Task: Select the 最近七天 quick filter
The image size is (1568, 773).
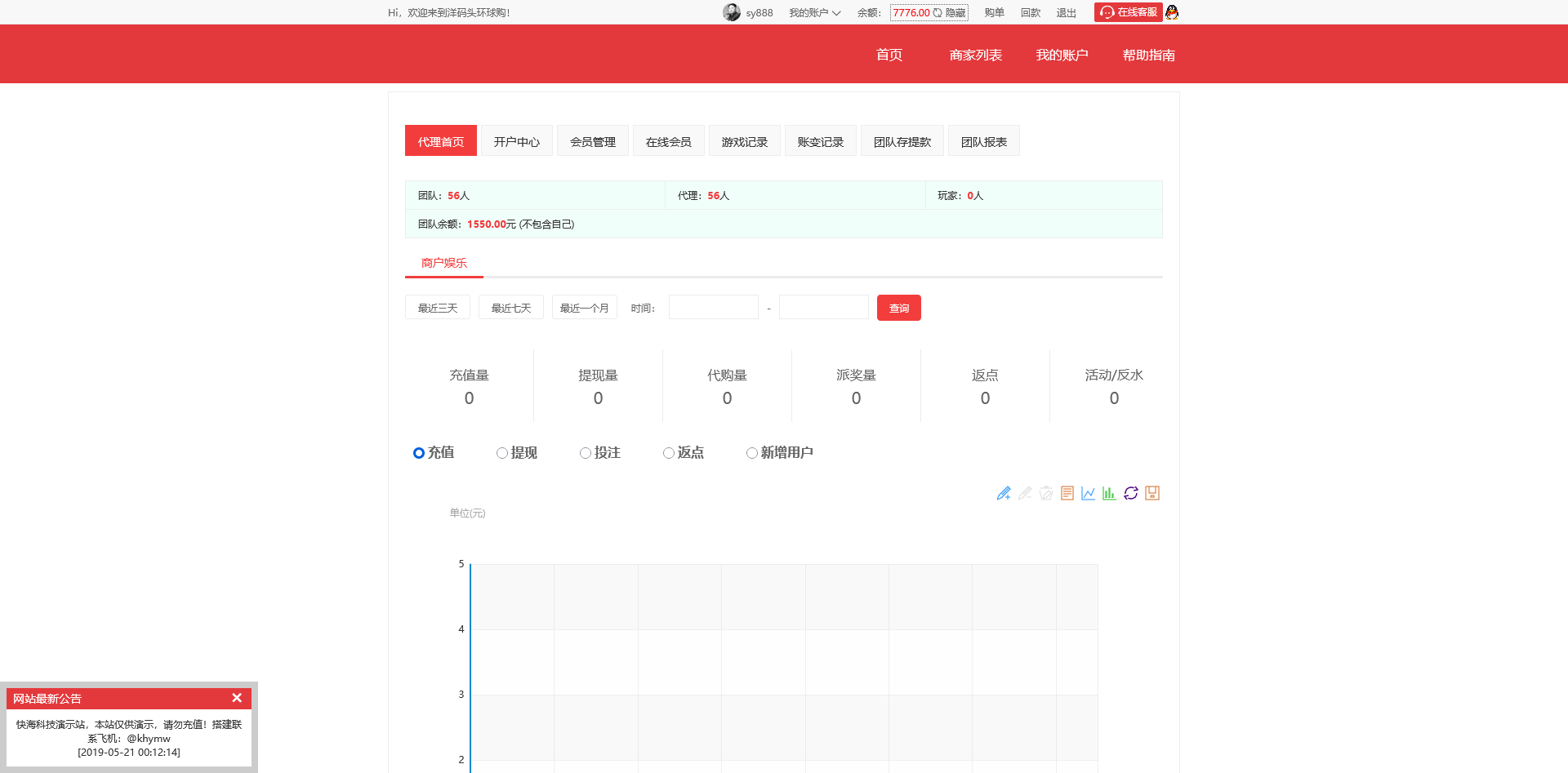Action: (x=510, y=307)
